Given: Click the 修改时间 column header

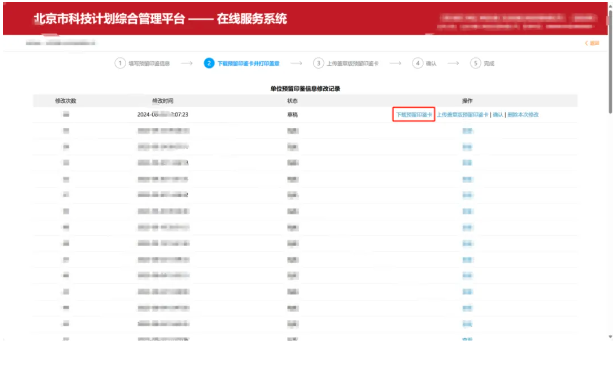Looking at the screenshot, I should (163, 101).
